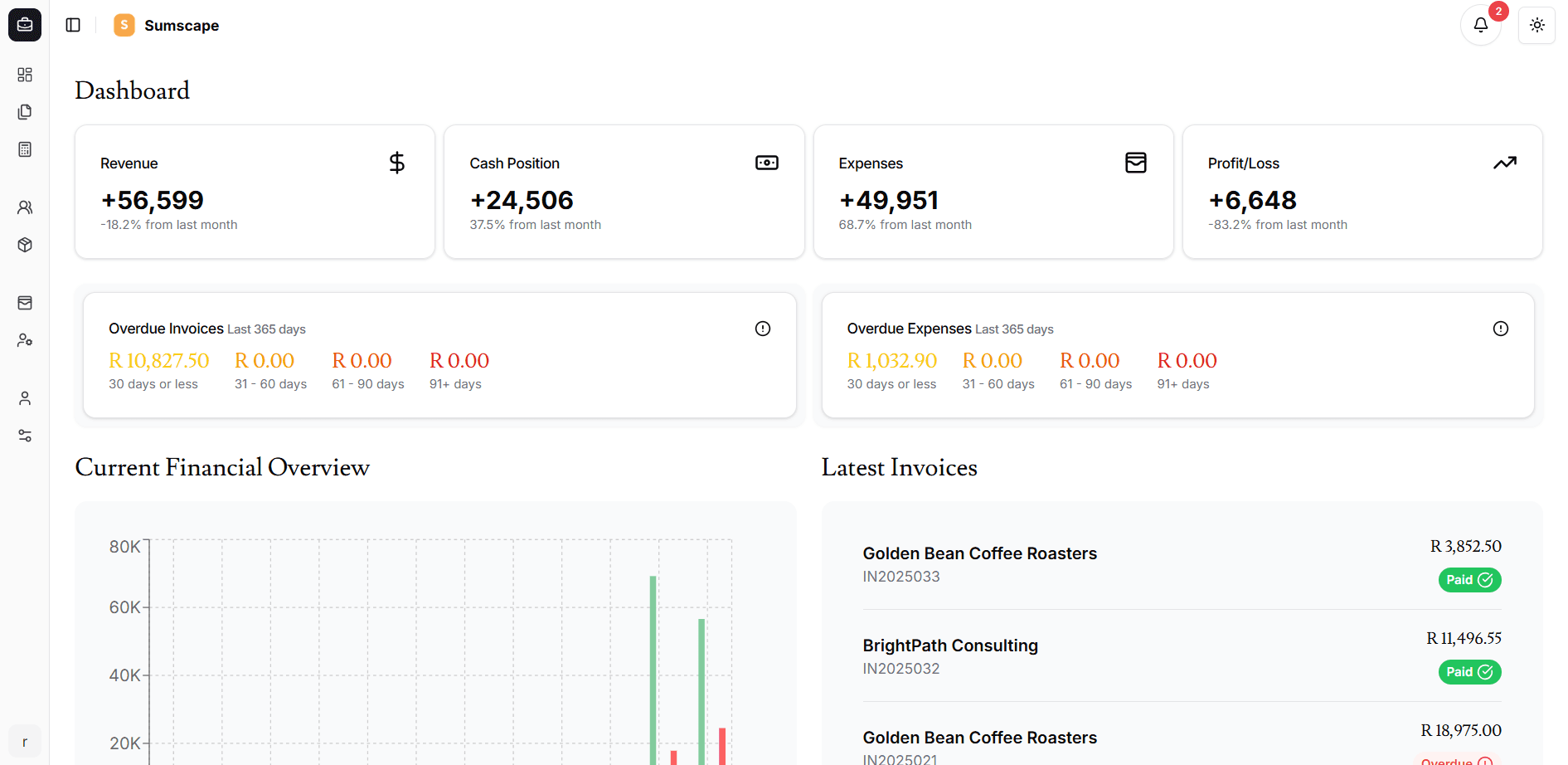Click invoice amount R 11,496.55
Viewport: 1568px width, 765px height.
tap(1464, 639)
